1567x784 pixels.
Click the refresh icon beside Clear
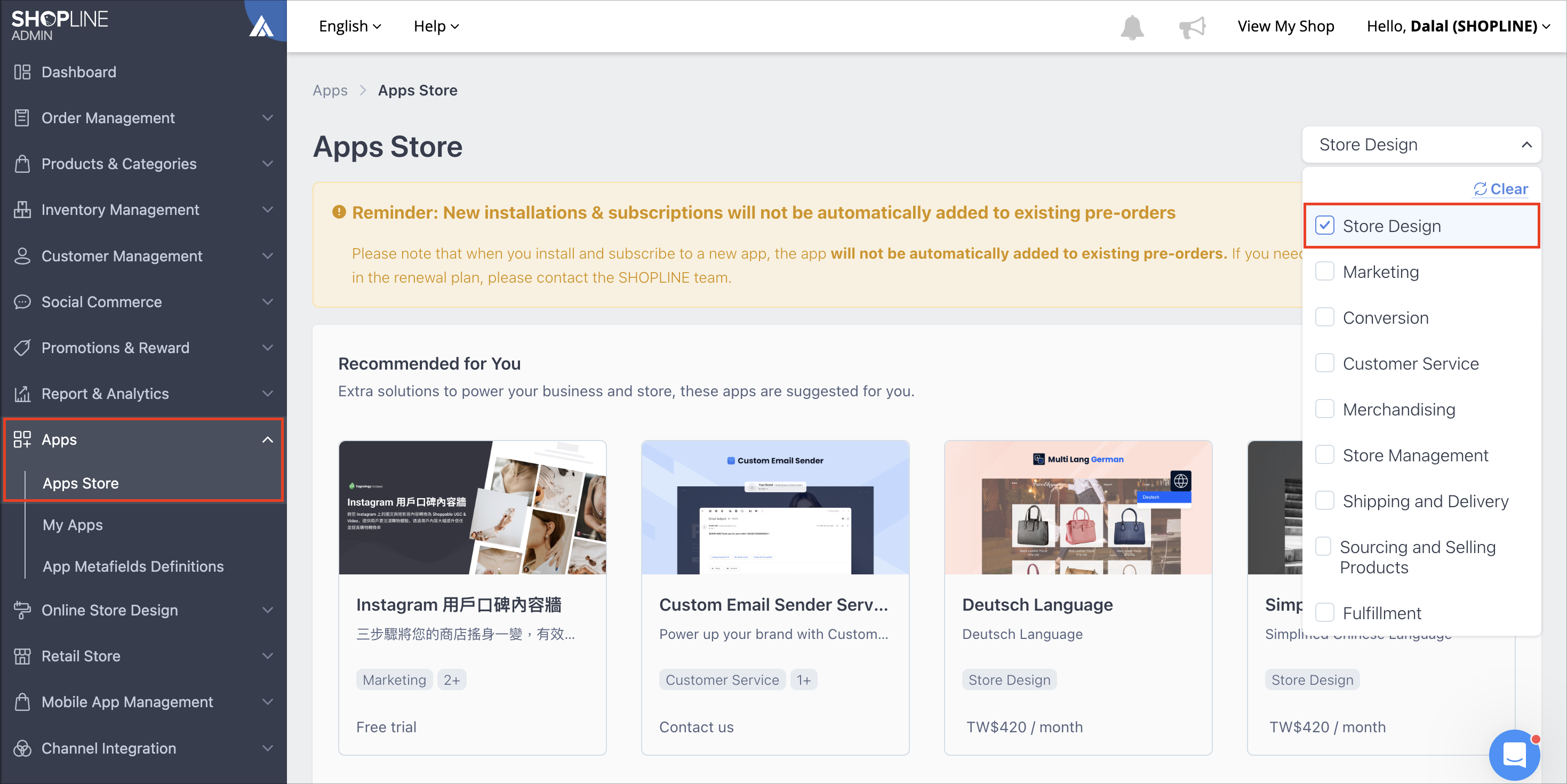pyautogui.click(x=1480, y=189)
